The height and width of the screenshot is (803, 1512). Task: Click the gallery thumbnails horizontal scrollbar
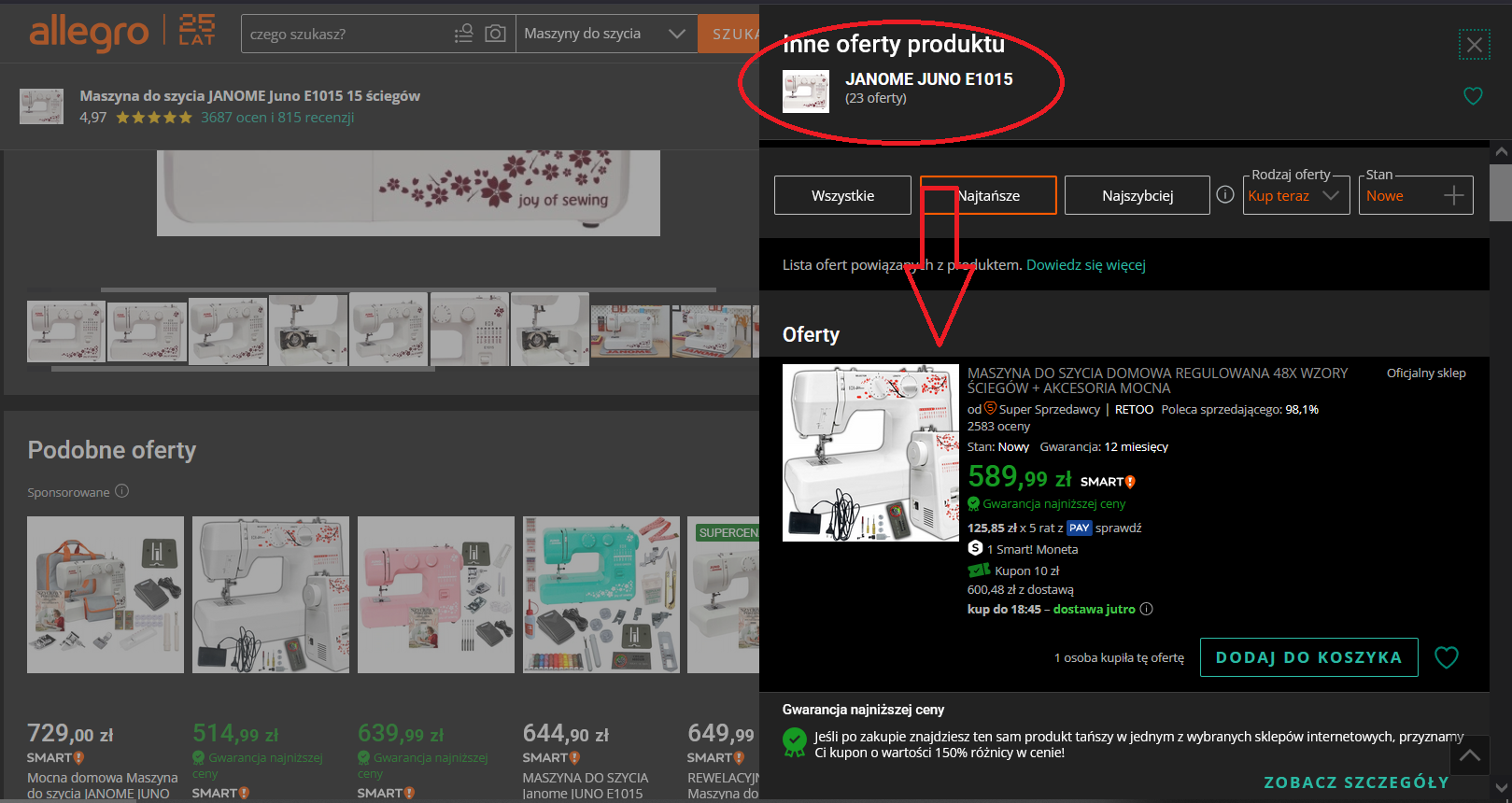[243, 369]
